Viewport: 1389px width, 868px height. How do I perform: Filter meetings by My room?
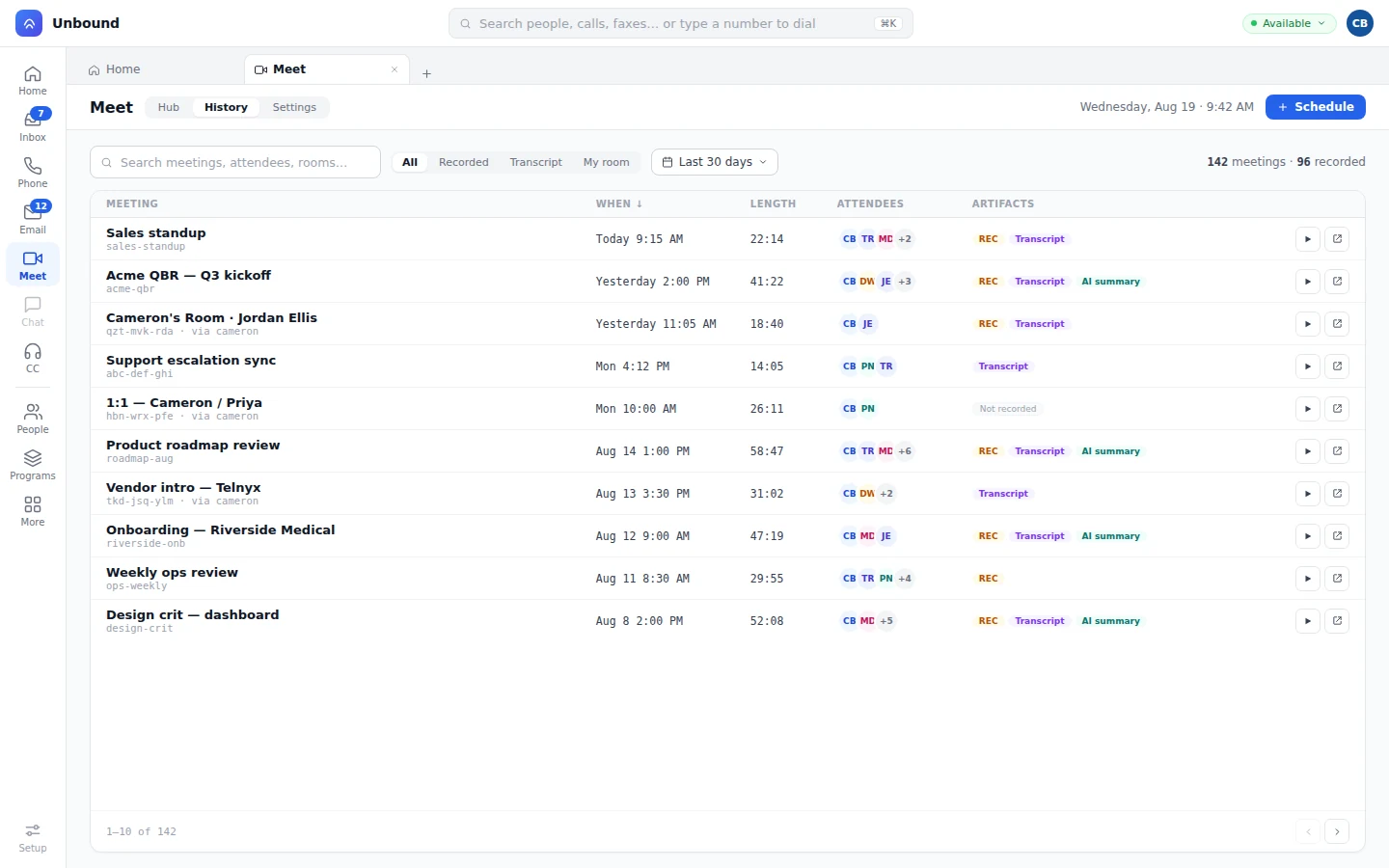606,162
